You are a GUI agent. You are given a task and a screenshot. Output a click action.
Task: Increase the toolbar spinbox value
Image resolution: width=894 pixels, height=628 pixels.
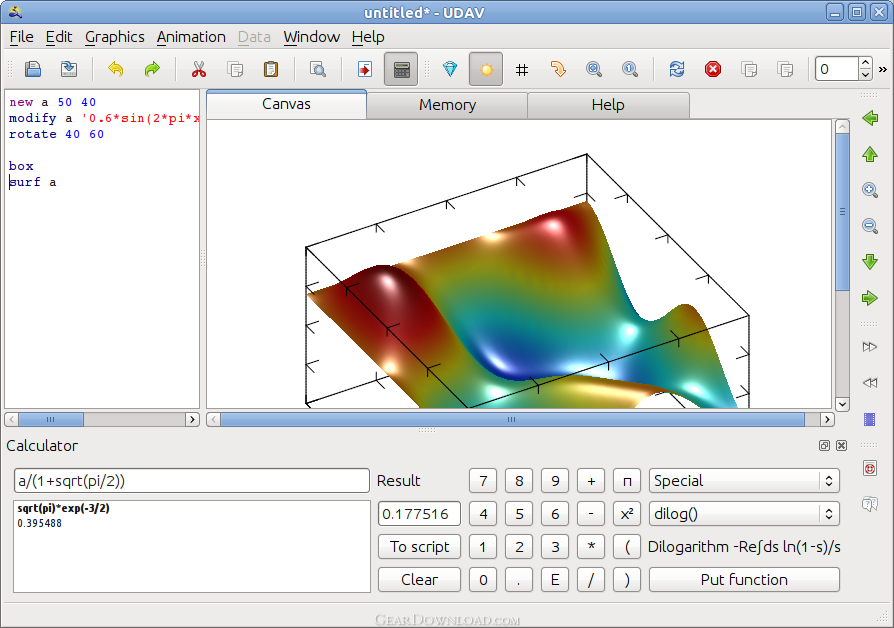[x=865, y=63]
